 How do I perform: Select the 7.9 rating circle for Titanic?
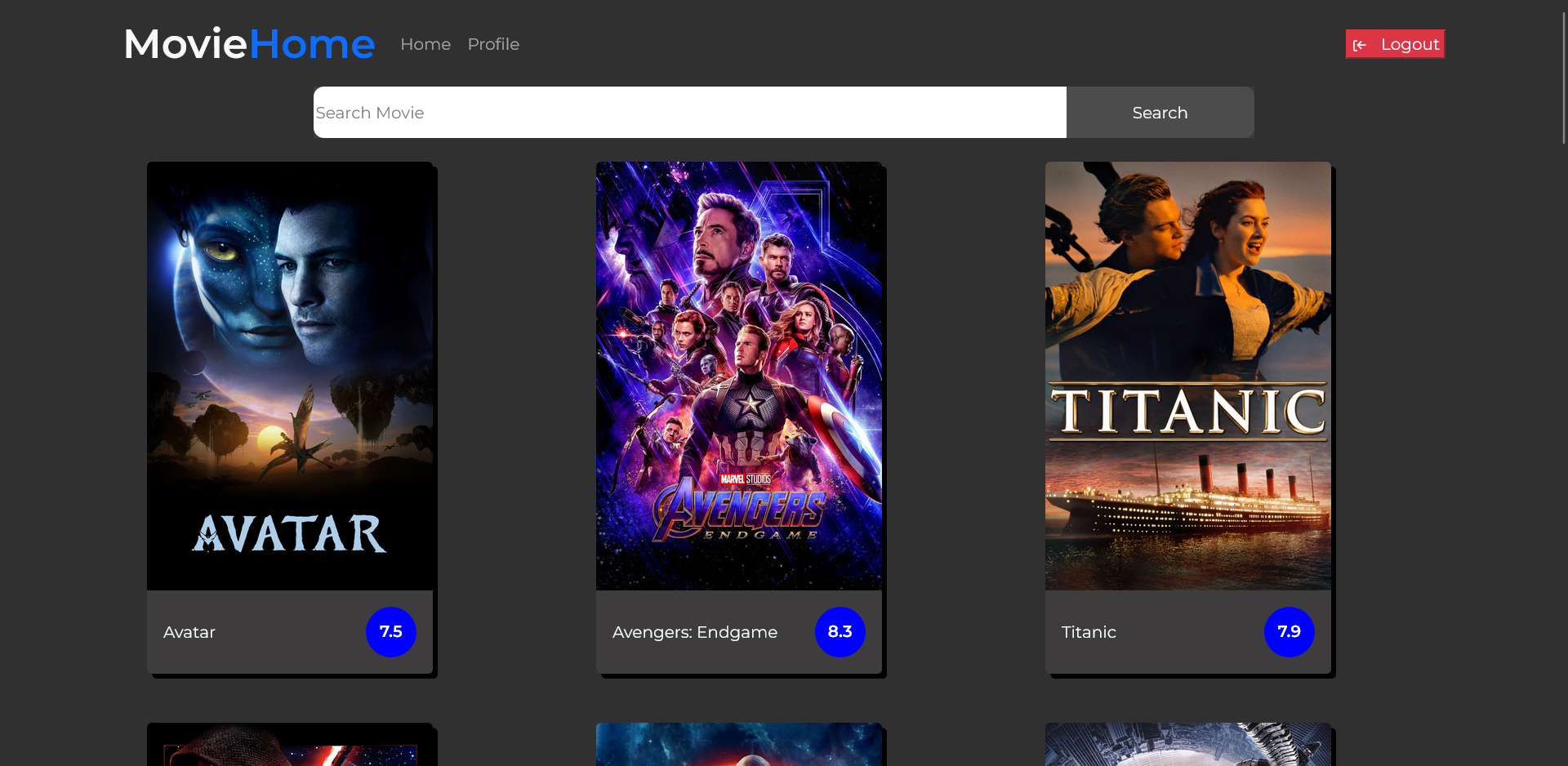1289,631
